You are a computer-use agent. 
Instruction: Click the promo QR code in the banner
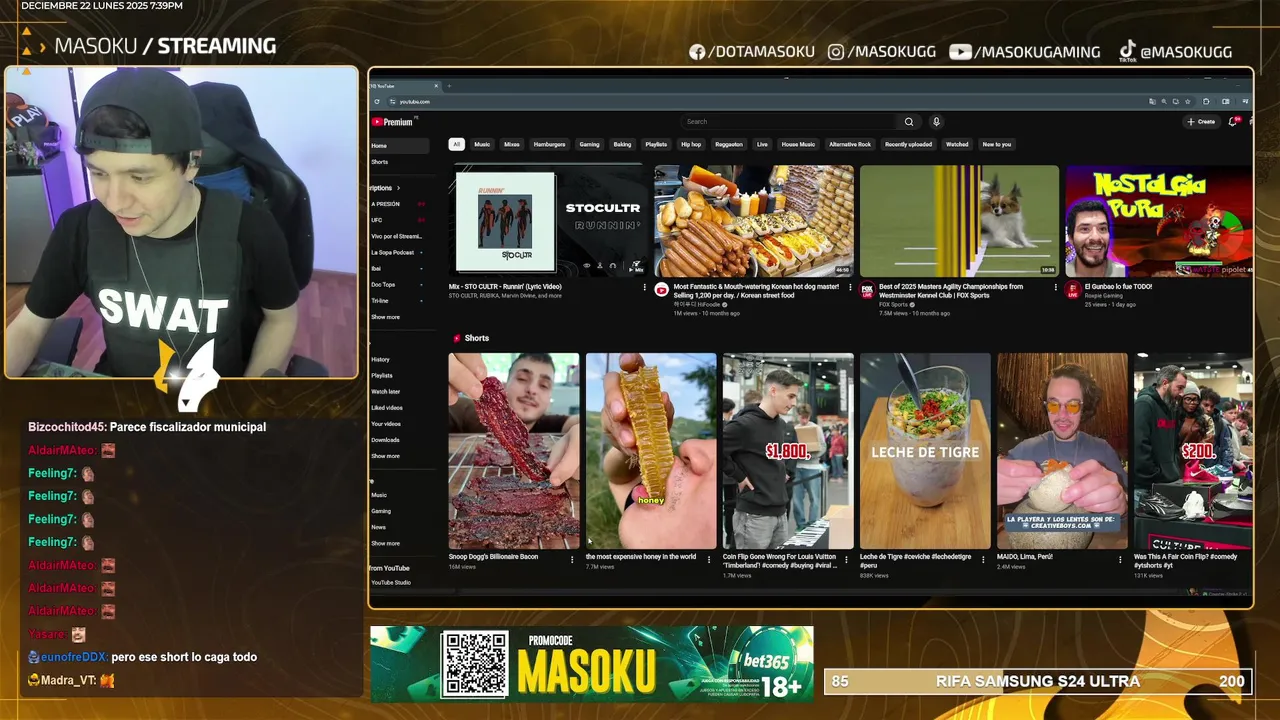[x=475, y=664]
